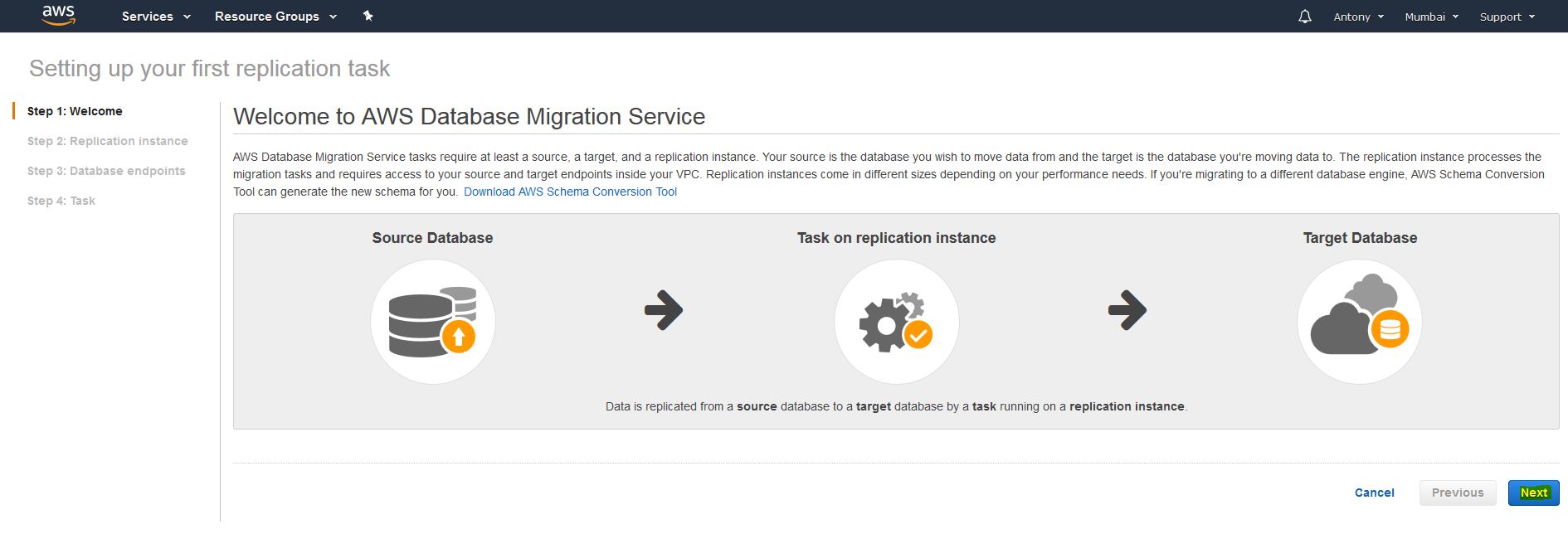
Task: Expand the Antony account menu
Action: point(1358,17)
